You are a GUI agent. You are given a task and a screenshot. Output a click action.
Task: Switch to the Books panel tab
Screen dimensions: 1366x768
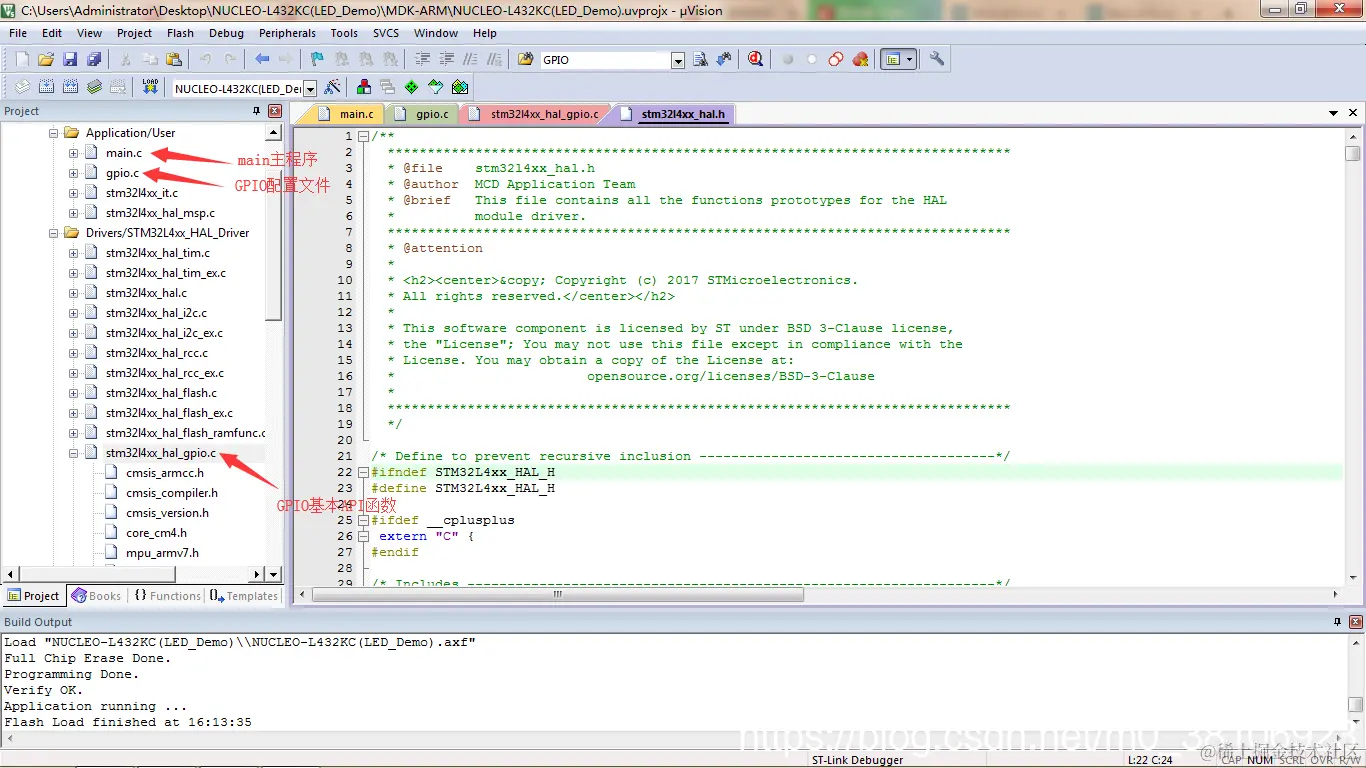(96, 596)
